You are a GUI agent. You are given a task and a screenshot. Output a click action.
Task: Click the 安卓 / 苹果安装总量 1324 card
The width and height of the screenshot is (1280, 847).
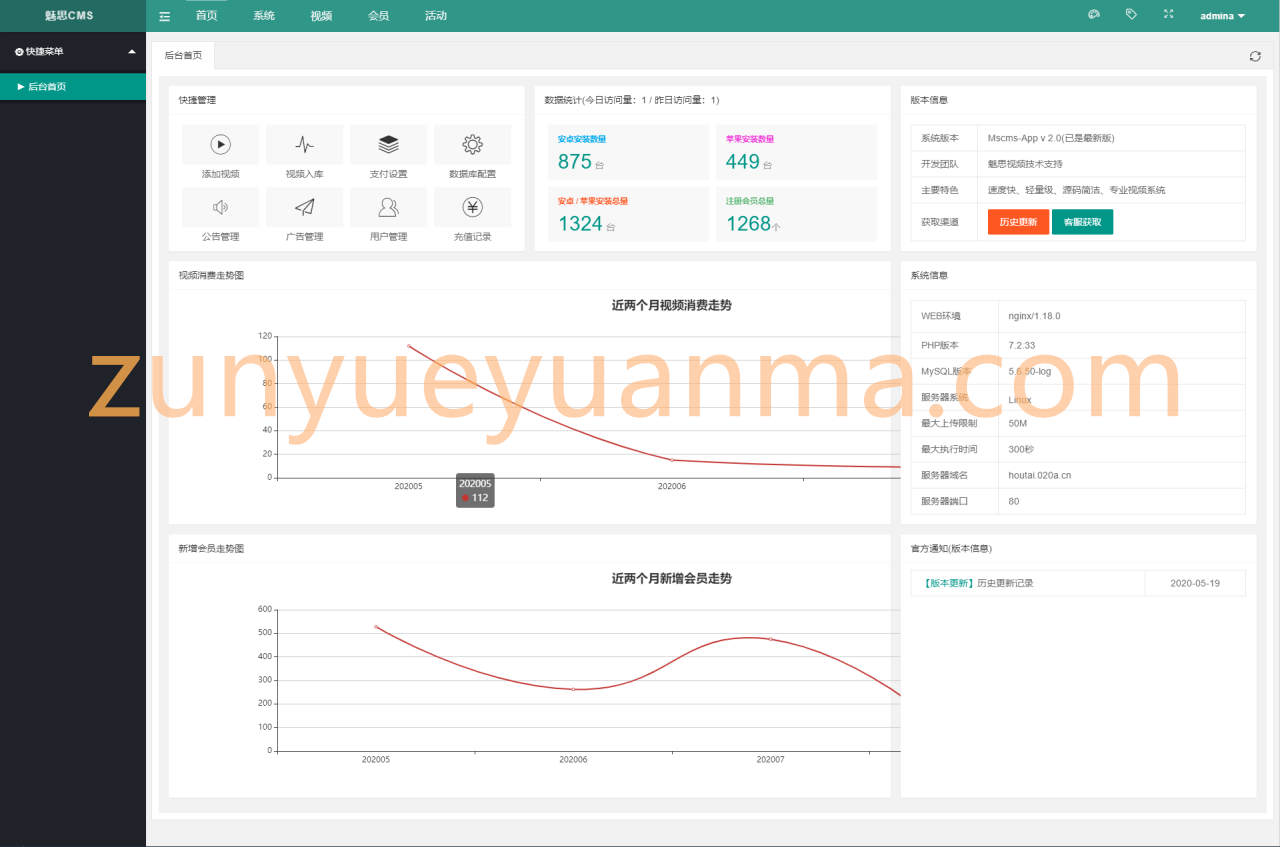pyautogui.click(x=628, y=214)
